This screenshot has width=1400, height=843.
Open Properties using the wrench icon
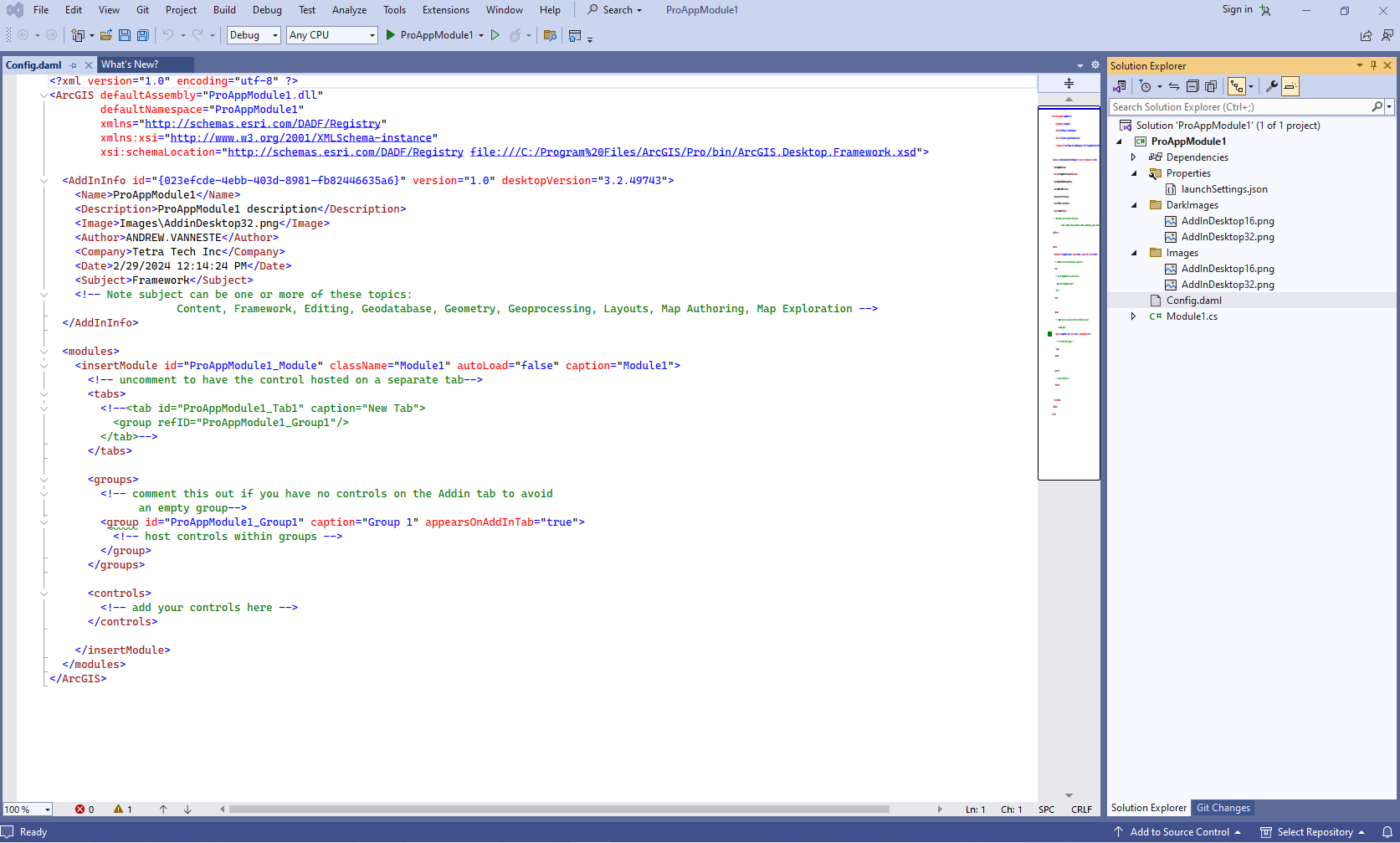tap(1271, 86)
